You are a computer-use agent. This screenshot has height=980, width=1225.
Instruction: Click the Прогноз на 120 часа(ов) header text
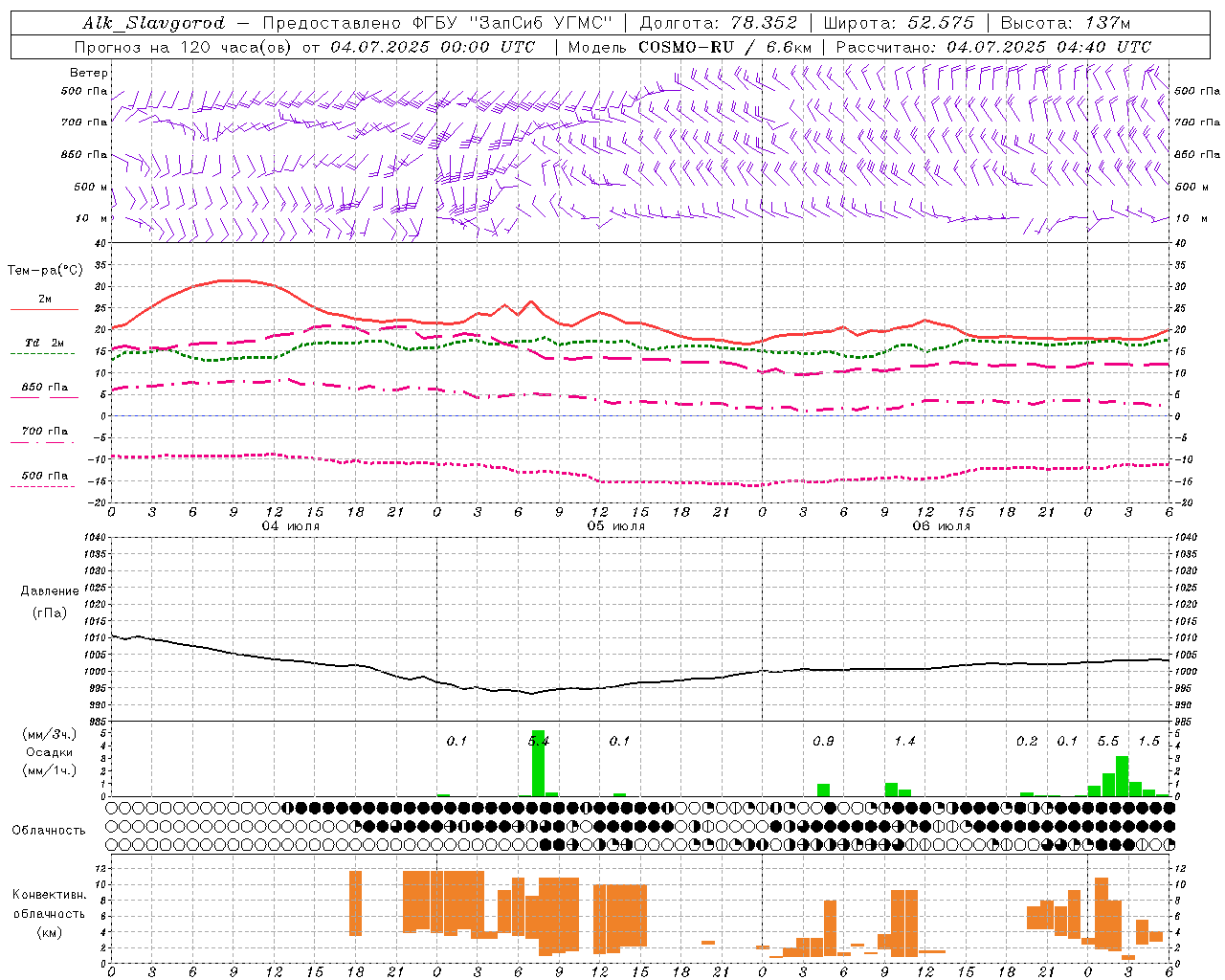click(185, 47)
